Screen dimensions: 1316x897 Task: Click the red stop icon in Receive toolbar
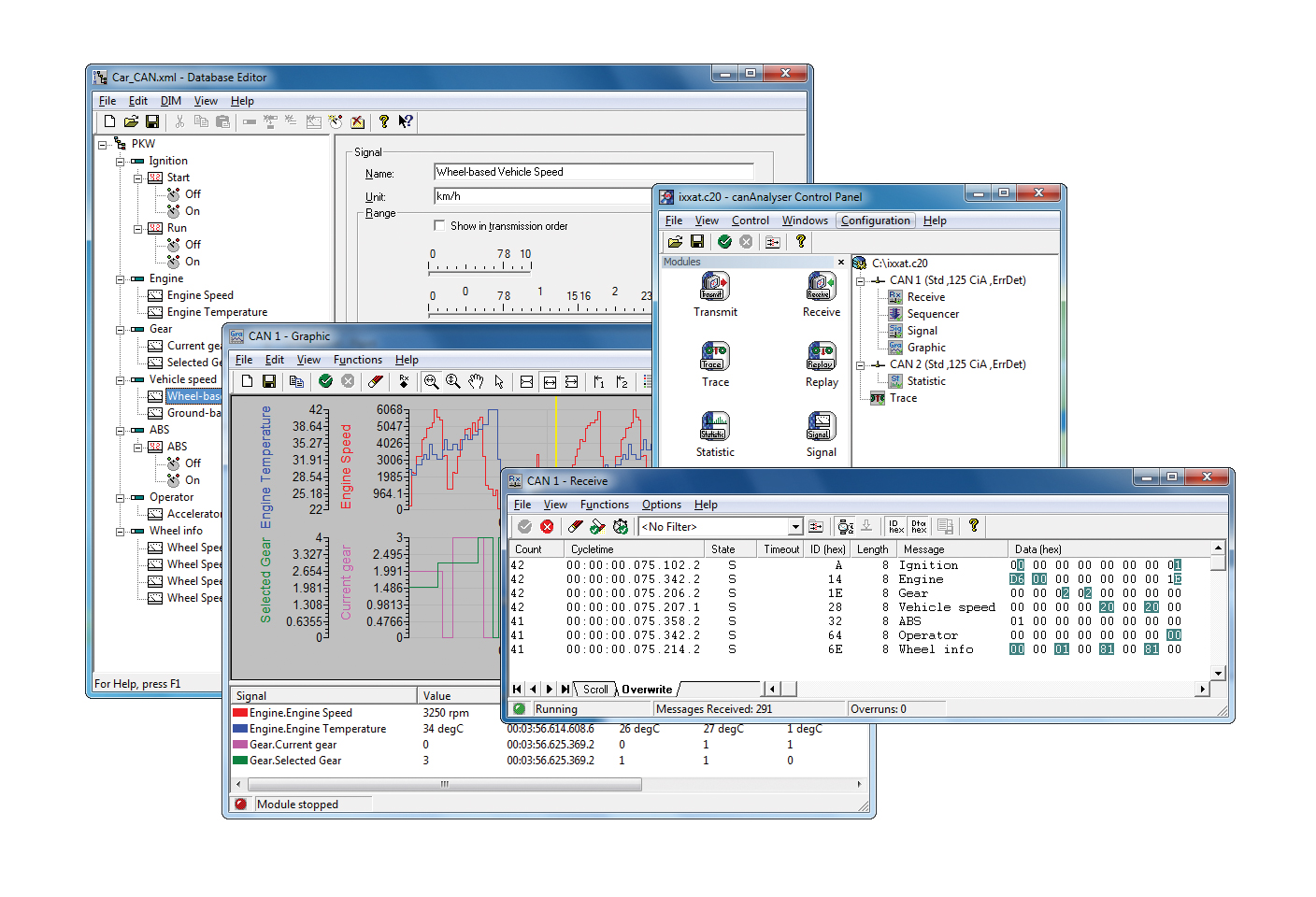[x=547, y=527]
